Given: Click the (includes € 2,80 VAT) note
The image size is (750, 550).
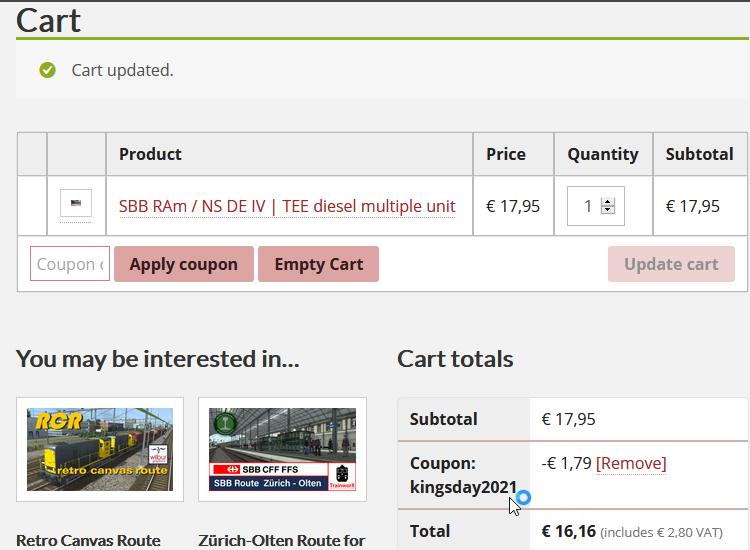Looking at the screenshot, I should [x=662, y=532].
